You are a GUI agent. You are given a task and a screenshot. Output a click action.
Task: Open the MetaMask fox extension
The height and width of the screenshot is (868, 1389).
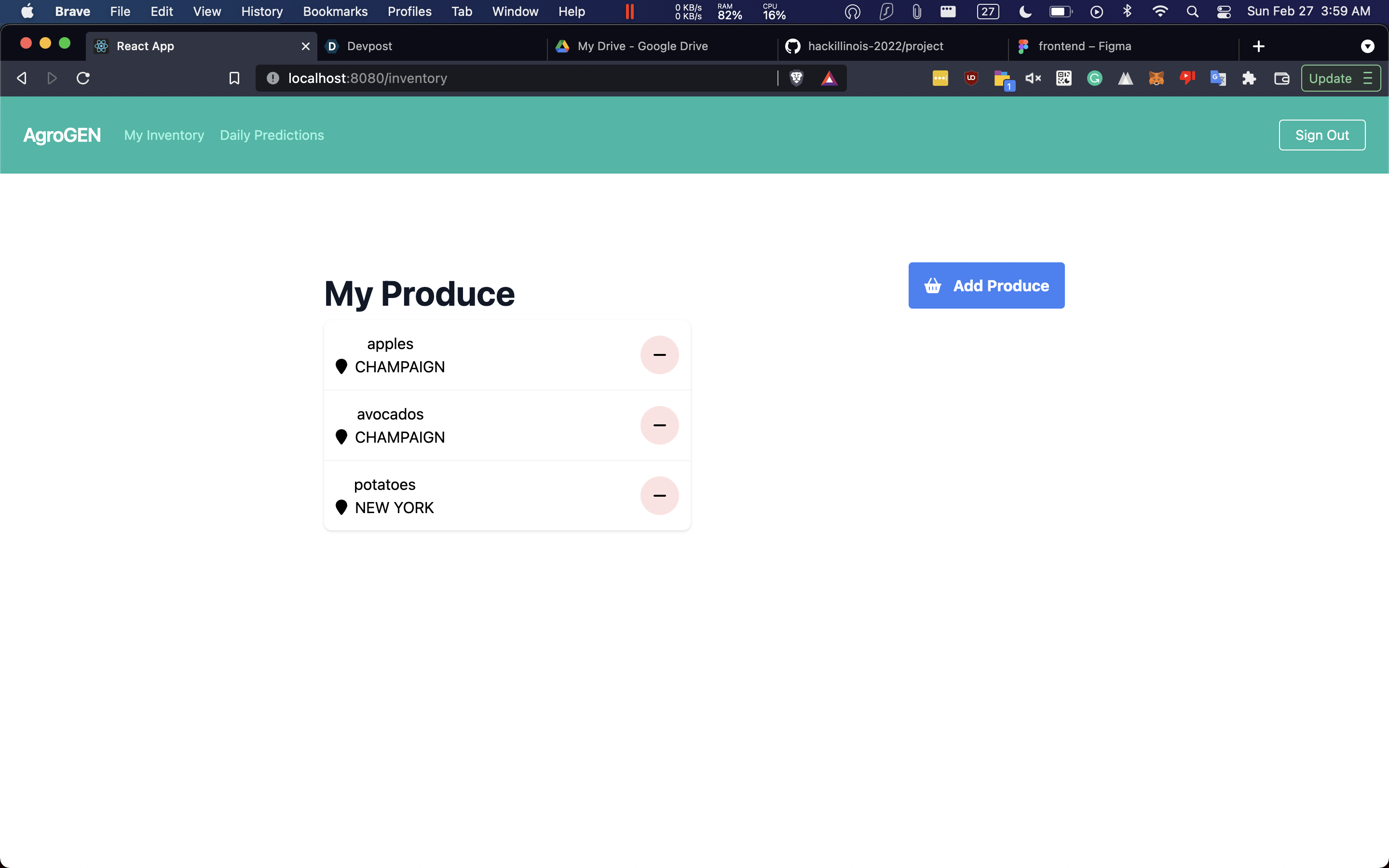coord(1156,78)
